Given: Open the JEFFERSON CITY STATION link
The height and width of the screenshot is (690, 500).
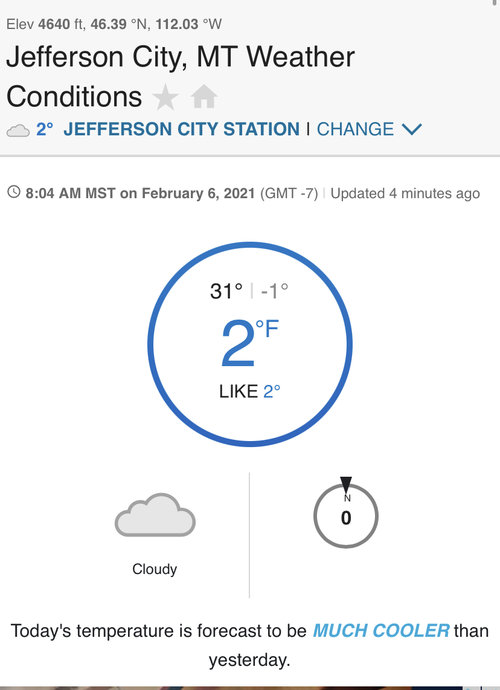Looking at the screenshot, I should (181, 129).
